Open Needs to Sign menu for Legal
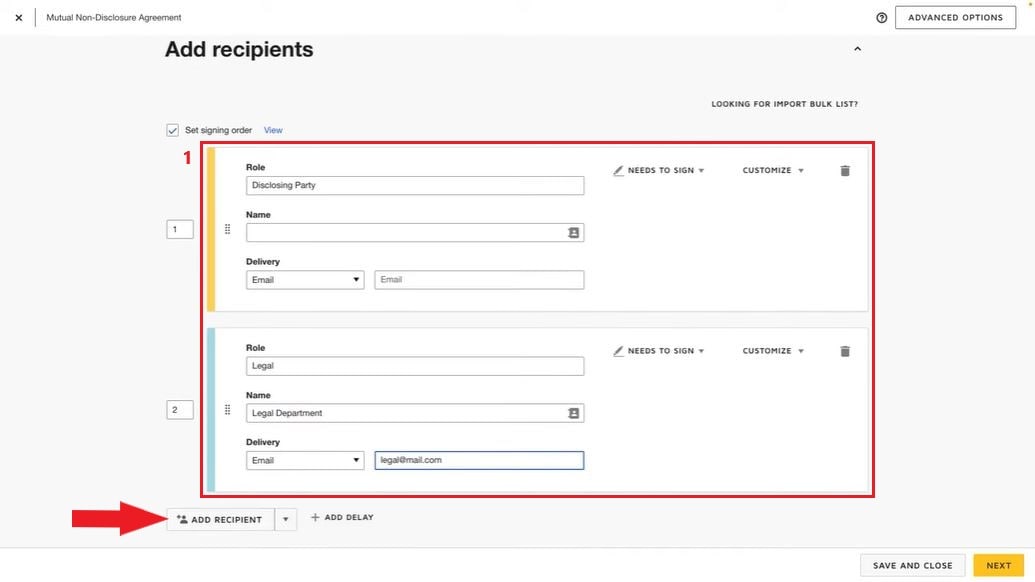The height and width of the screenshot is (582, 1035). tap(659, 352)
